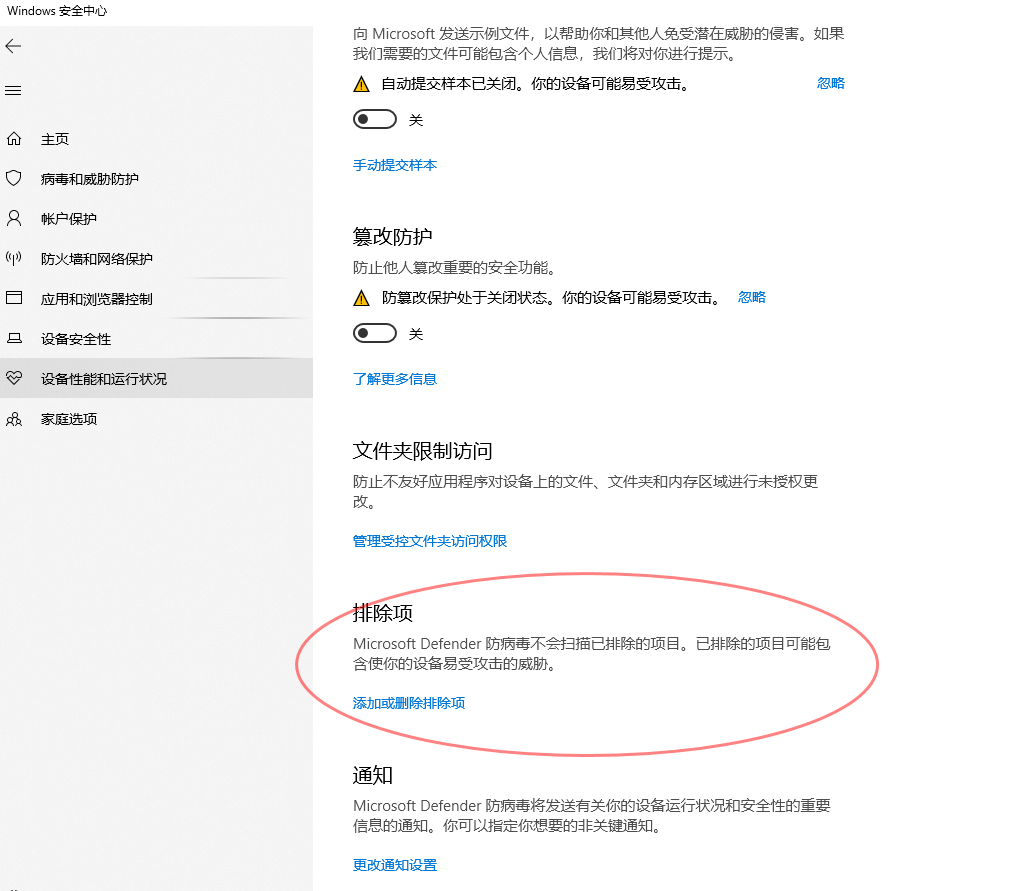
Task: Select the 设备安全性 laptop icon
Action: pos(14,339)
